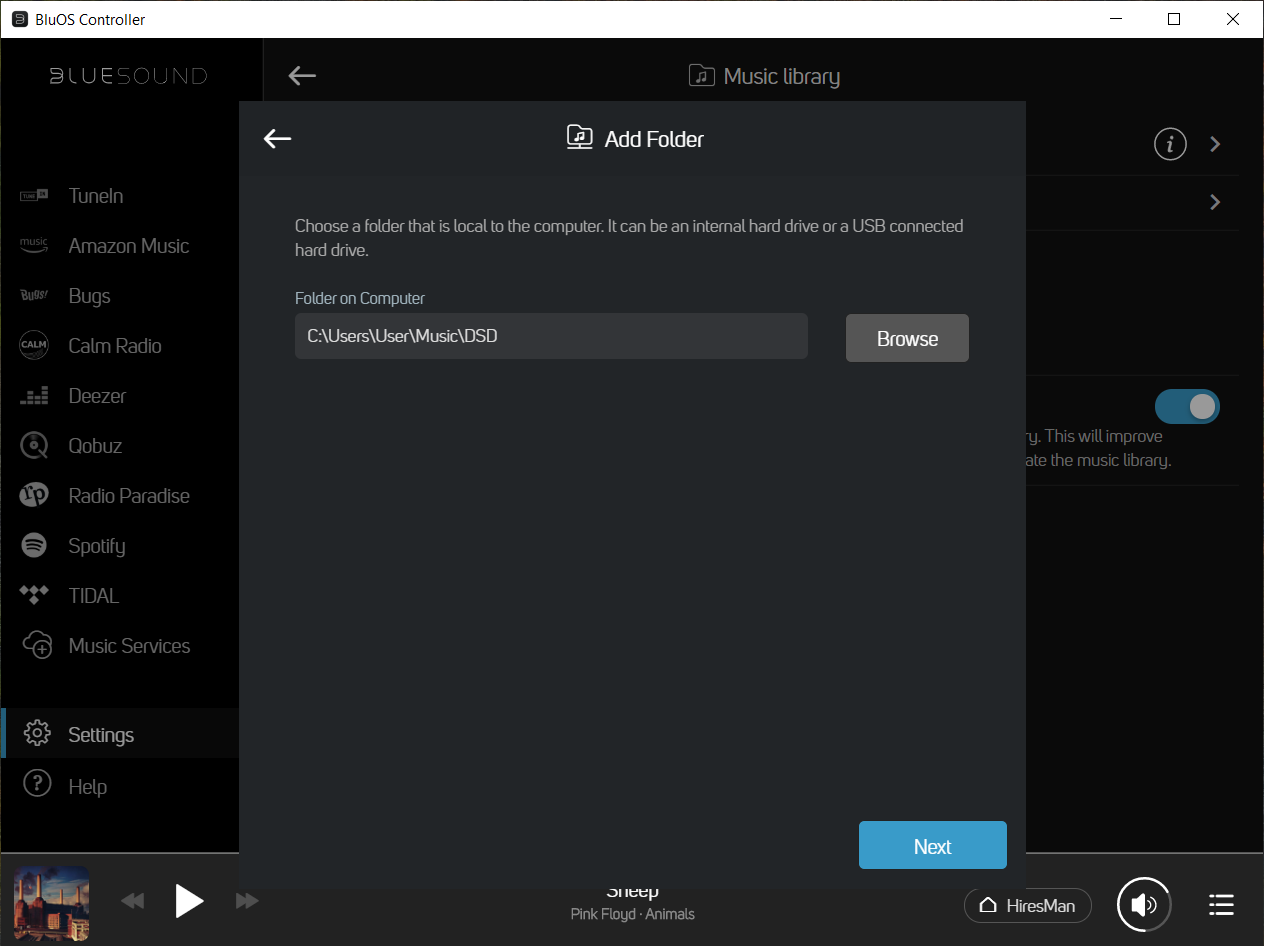Viewport: 1264px width, 946px height.
Task: Click the Animals album art thumbnail
Action: click(51, 903)
